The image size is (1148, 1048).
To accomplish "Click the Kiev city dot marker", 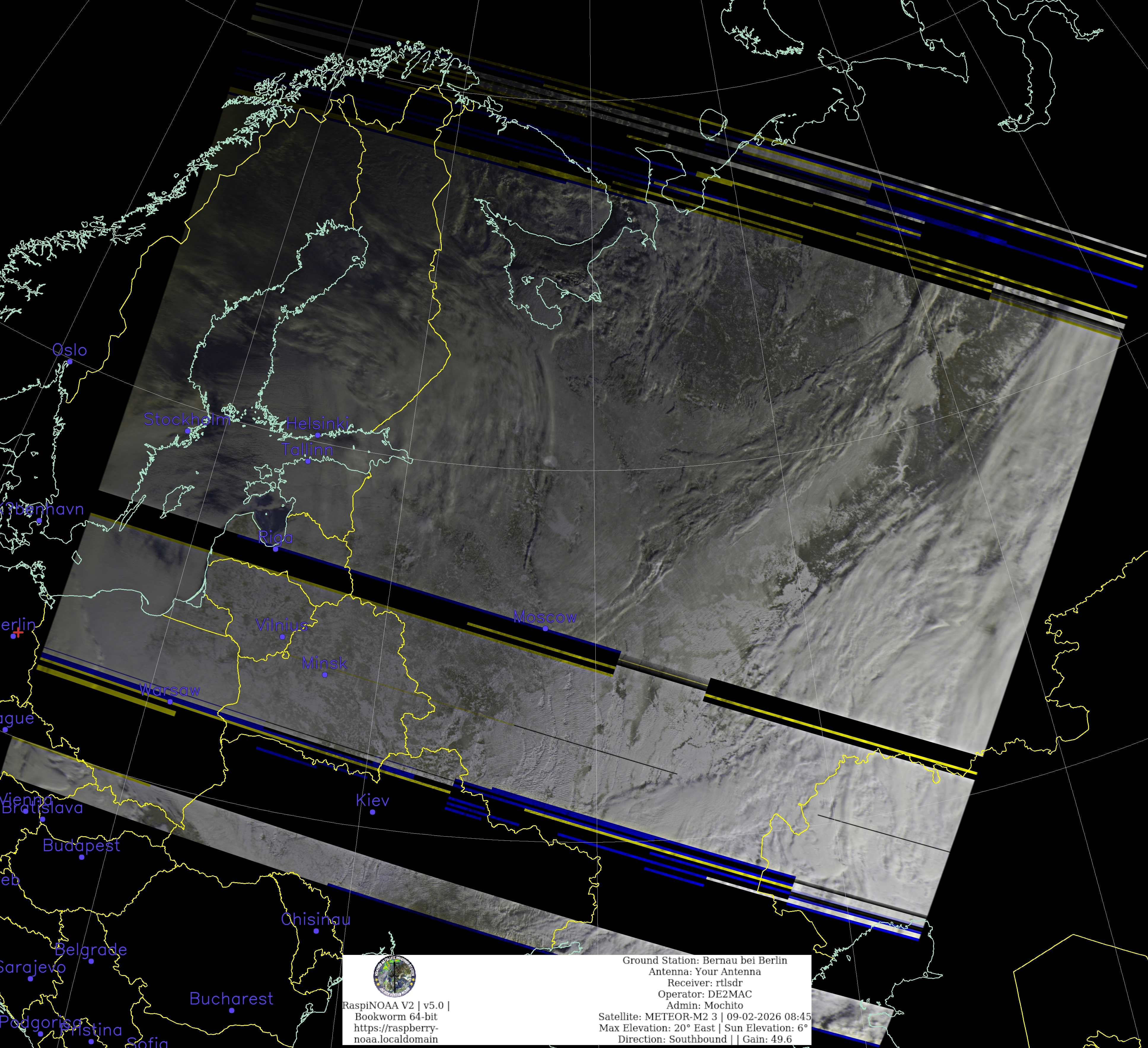I will click(372, 812).
